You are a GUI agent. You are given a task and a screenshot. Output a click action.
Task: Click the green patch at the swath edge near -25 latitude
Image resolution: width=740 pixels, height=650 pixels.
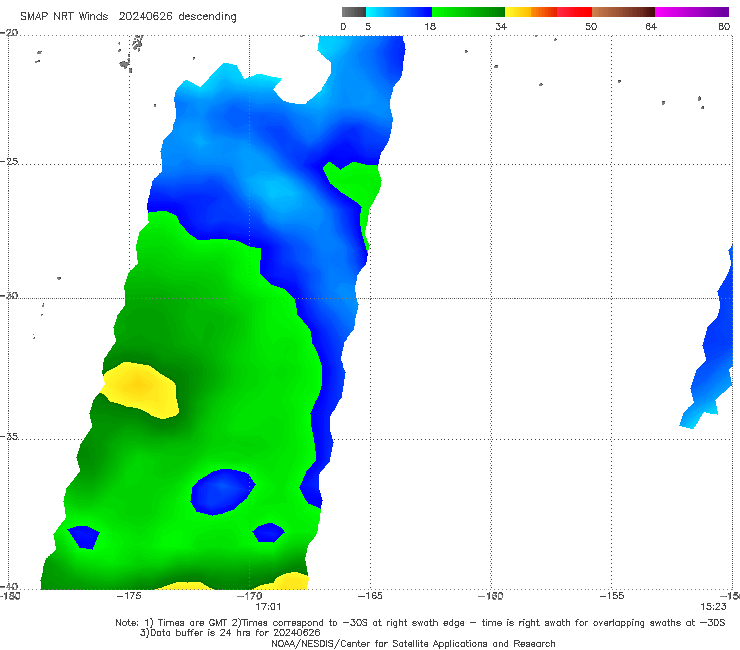356,182
